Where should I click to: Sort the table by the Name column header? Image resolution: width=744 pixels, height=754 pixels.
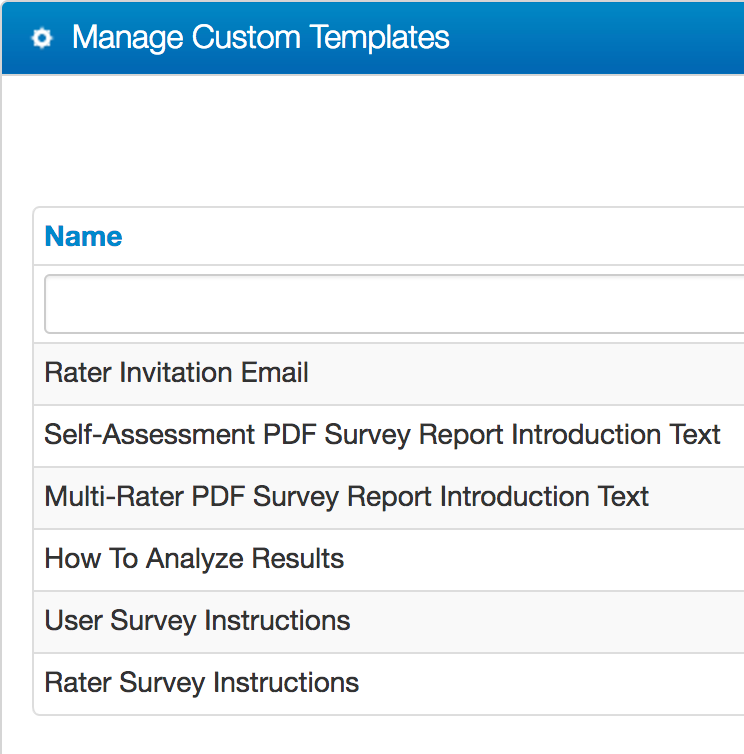coord(83,236)
